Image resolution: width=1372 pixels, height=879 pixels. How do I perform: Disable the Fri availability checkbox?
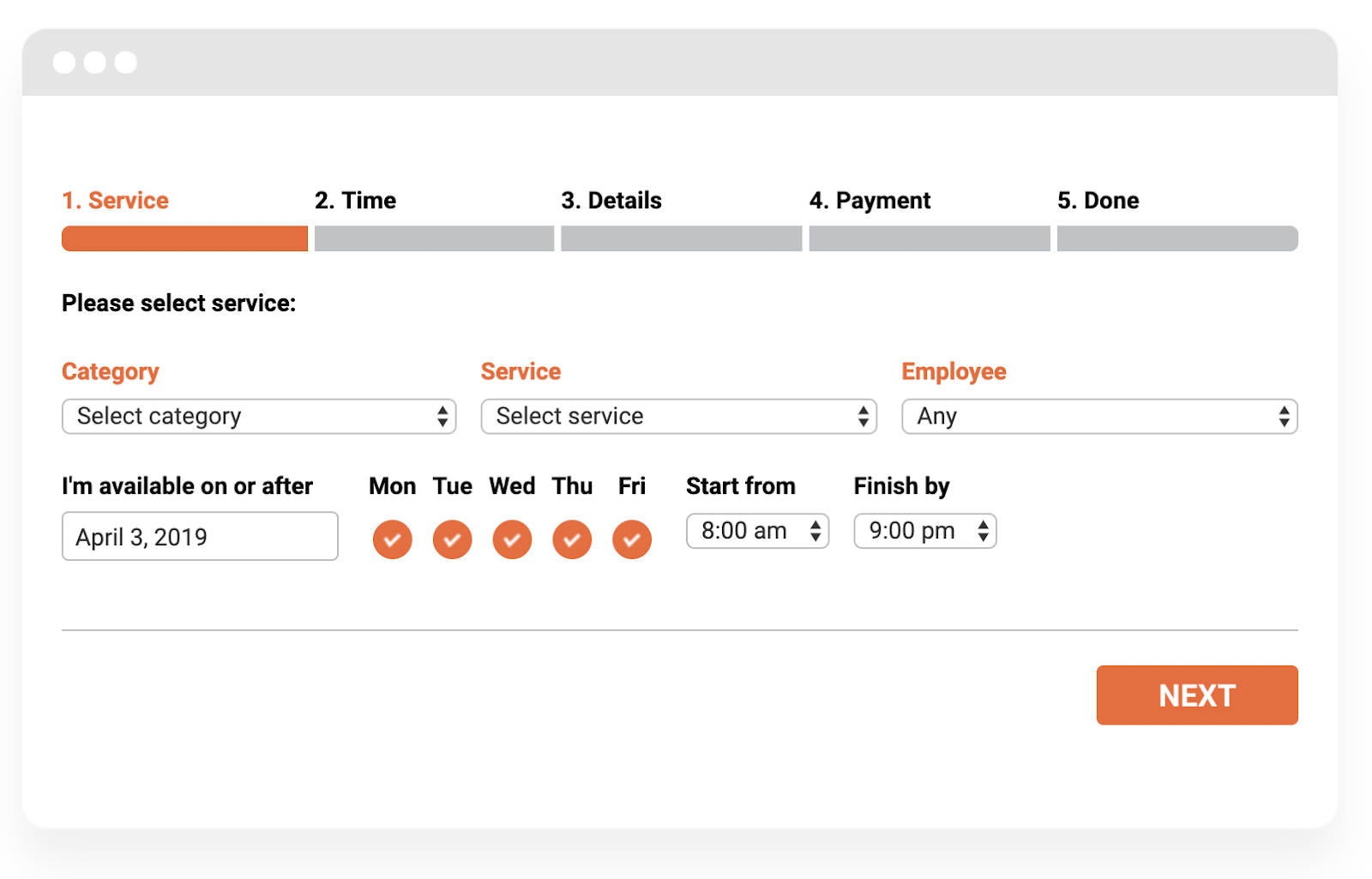[x=632, y=539]
